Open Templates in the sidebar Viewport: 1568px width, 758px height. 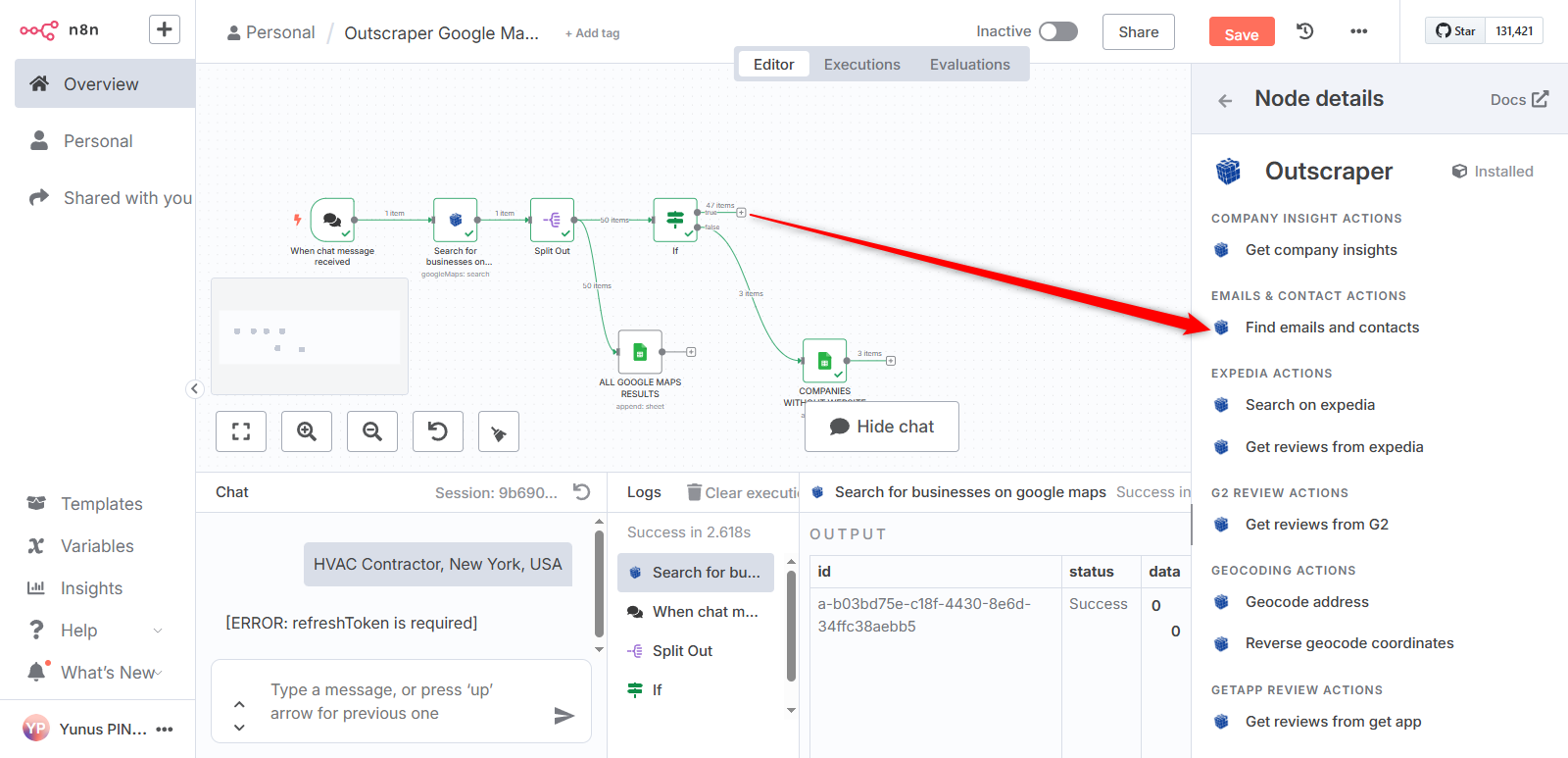(x=98, y=504)
